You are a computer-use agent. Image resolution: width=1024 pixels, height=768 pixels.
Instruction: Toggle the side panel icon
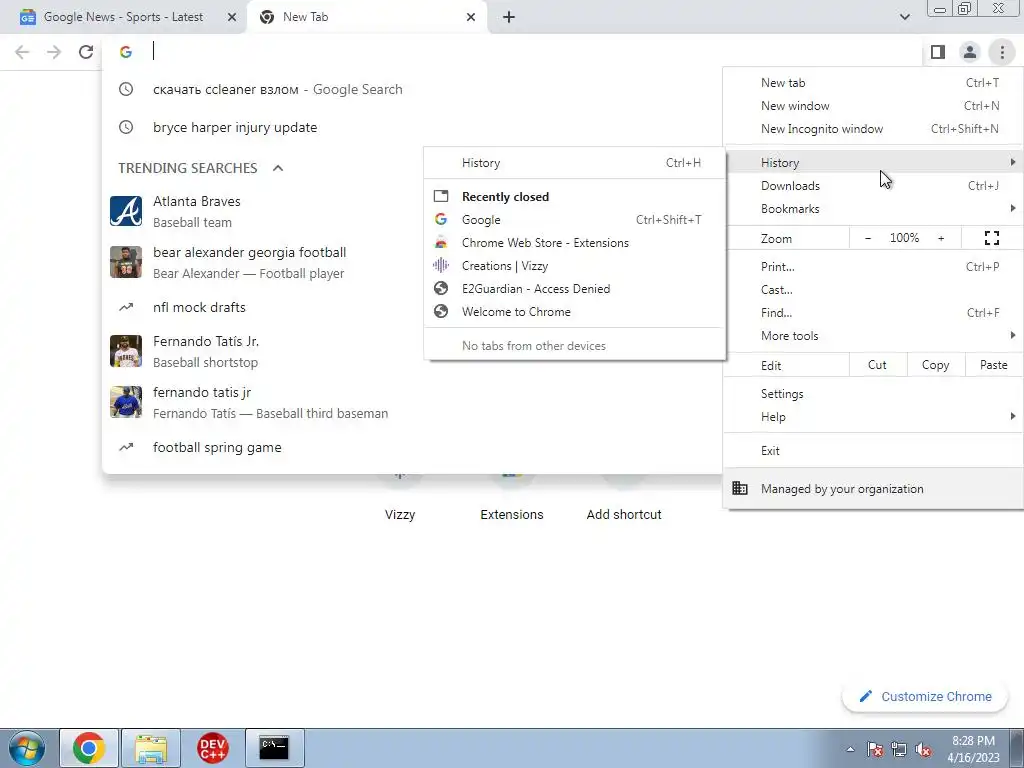[x=938, y=52]
